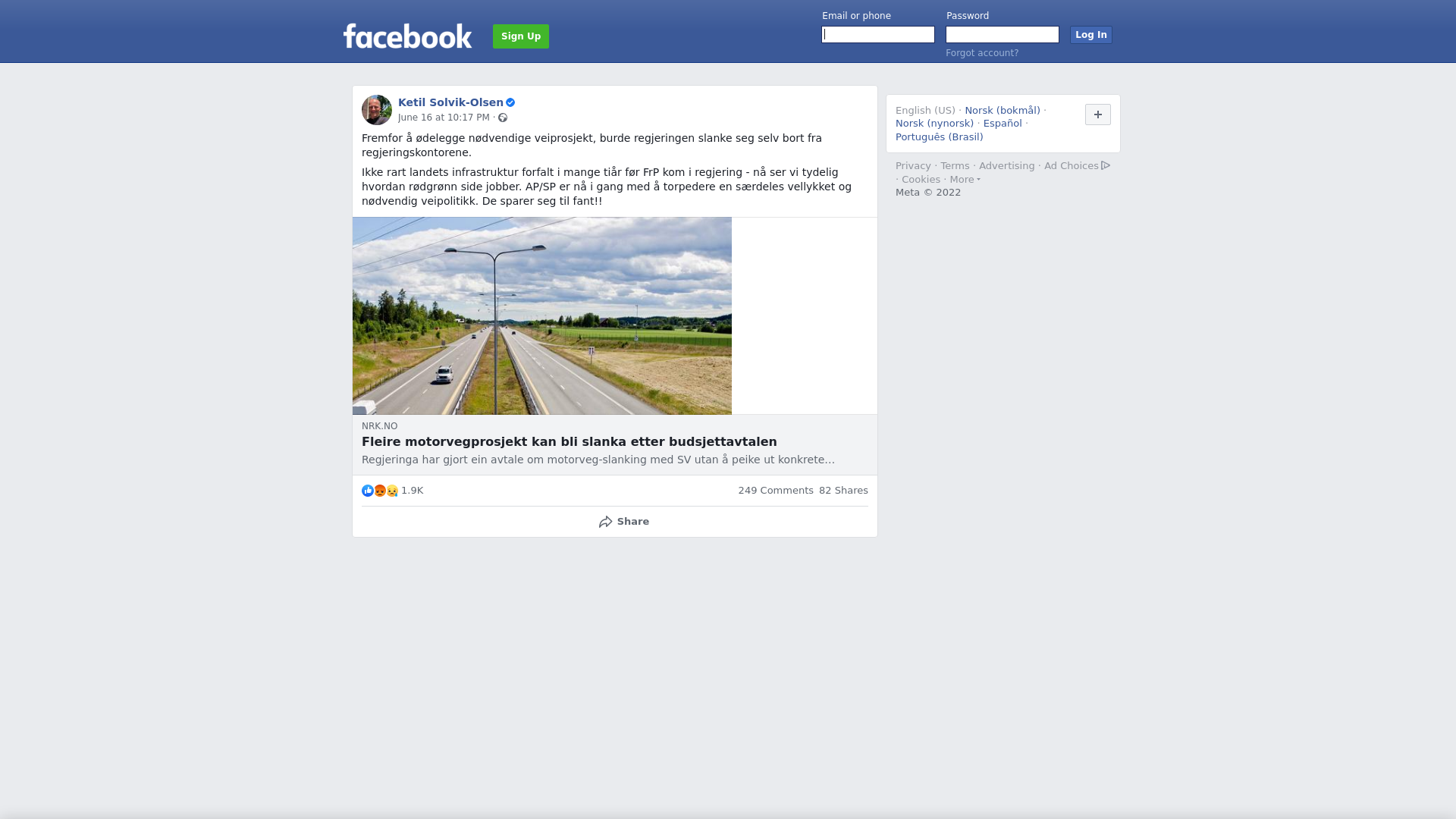Viewport: 1456px width, 819px height.
Task: Open the highway article thumbnail image
Action: (542, 315)
